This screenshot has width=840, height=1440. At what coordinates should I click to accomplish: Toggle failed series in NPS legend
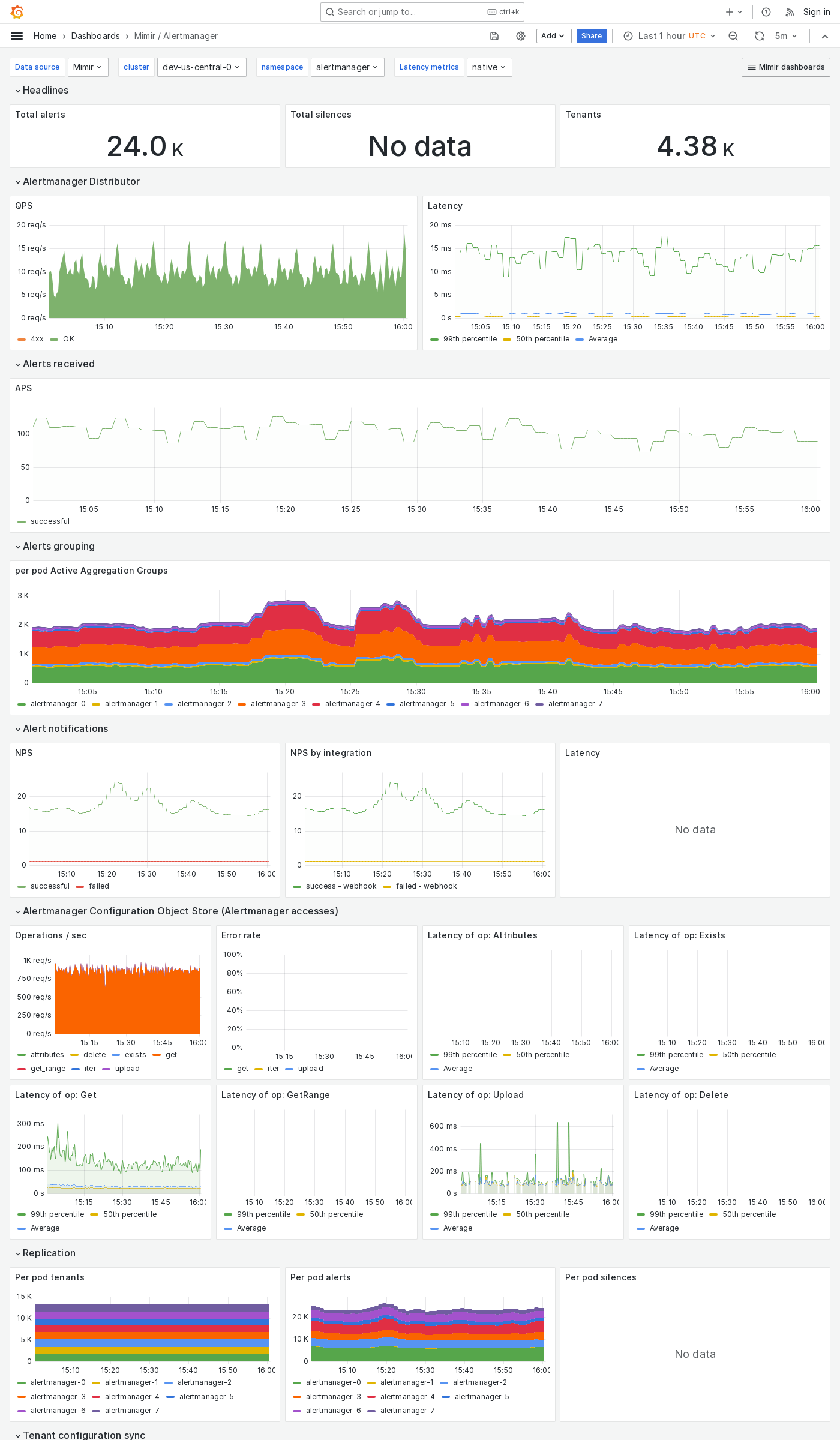99,886
